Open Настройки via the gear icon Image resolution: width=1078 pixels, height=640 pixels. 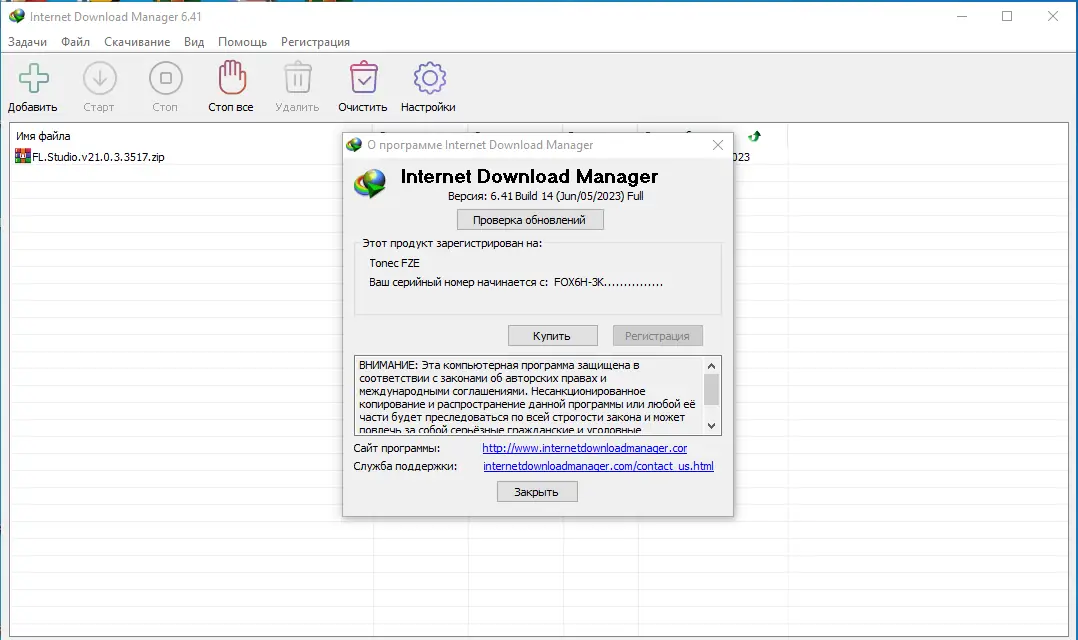tap(428, 78)
